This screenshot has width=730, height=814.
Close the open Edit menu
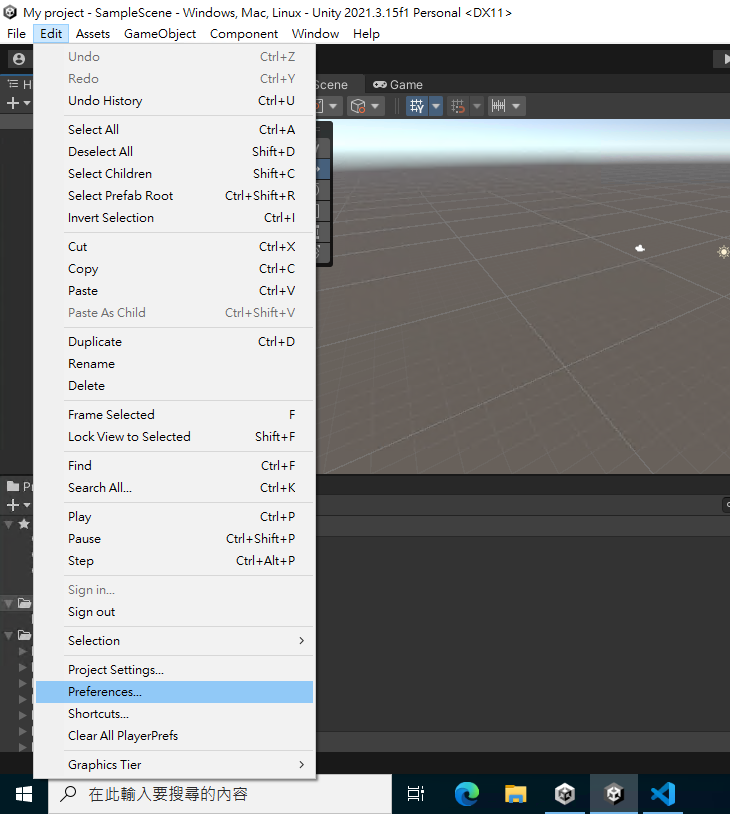pos(51,34)
